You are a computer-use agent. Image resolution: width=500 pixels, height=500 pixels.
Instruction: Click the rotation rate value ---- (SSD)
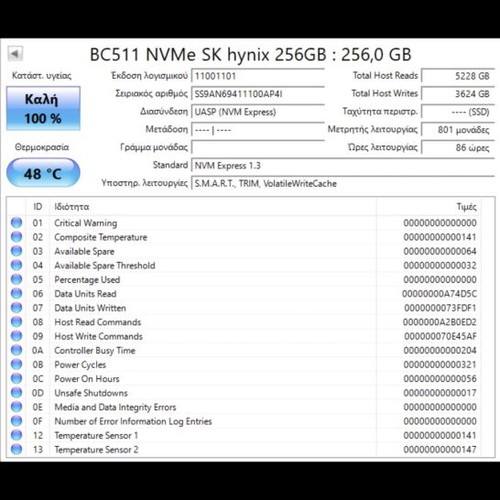click(x=458, y=112)
